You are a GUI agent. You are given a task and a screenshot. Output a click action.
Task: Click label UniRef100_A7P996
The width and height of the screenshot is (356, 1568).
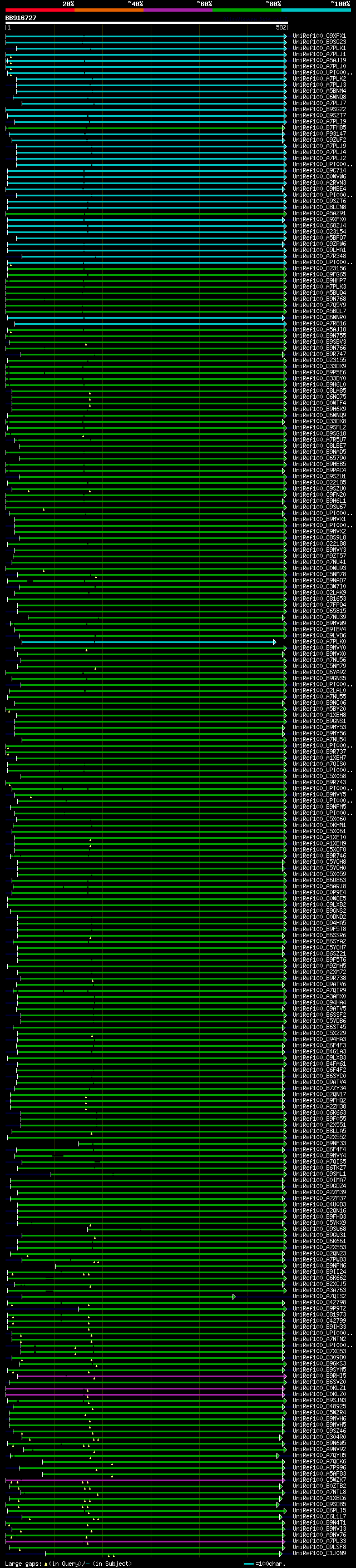click(x=319, y=1467)
